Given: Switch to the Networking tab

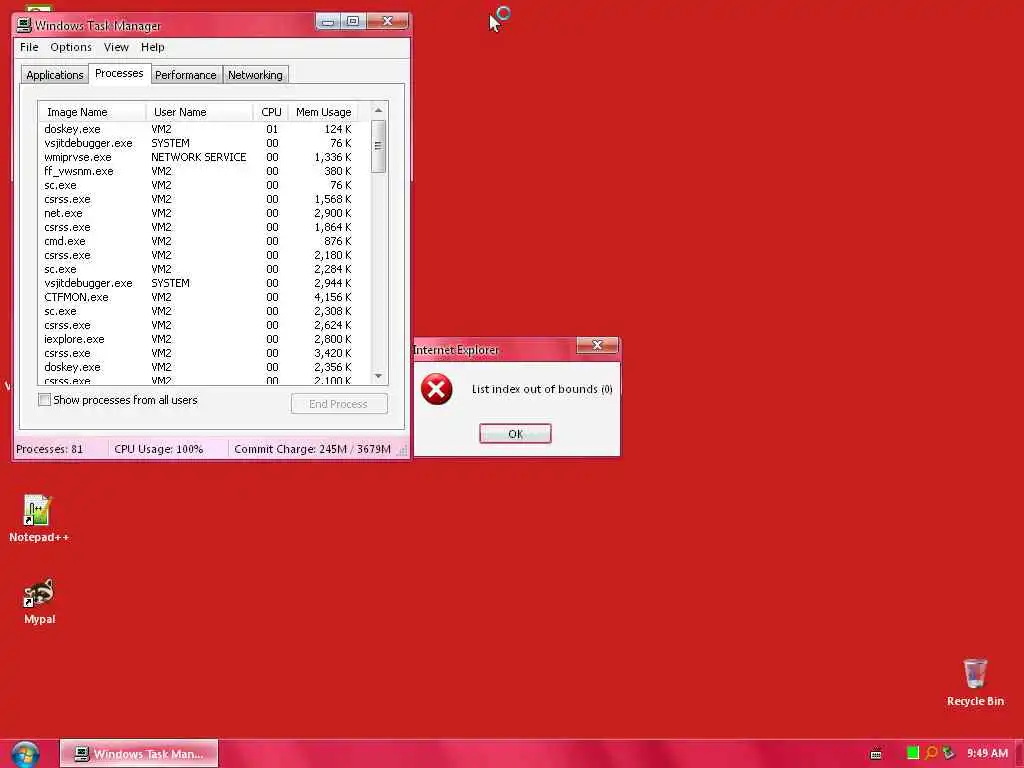Looking at the screenshot, I should point(255,75).
